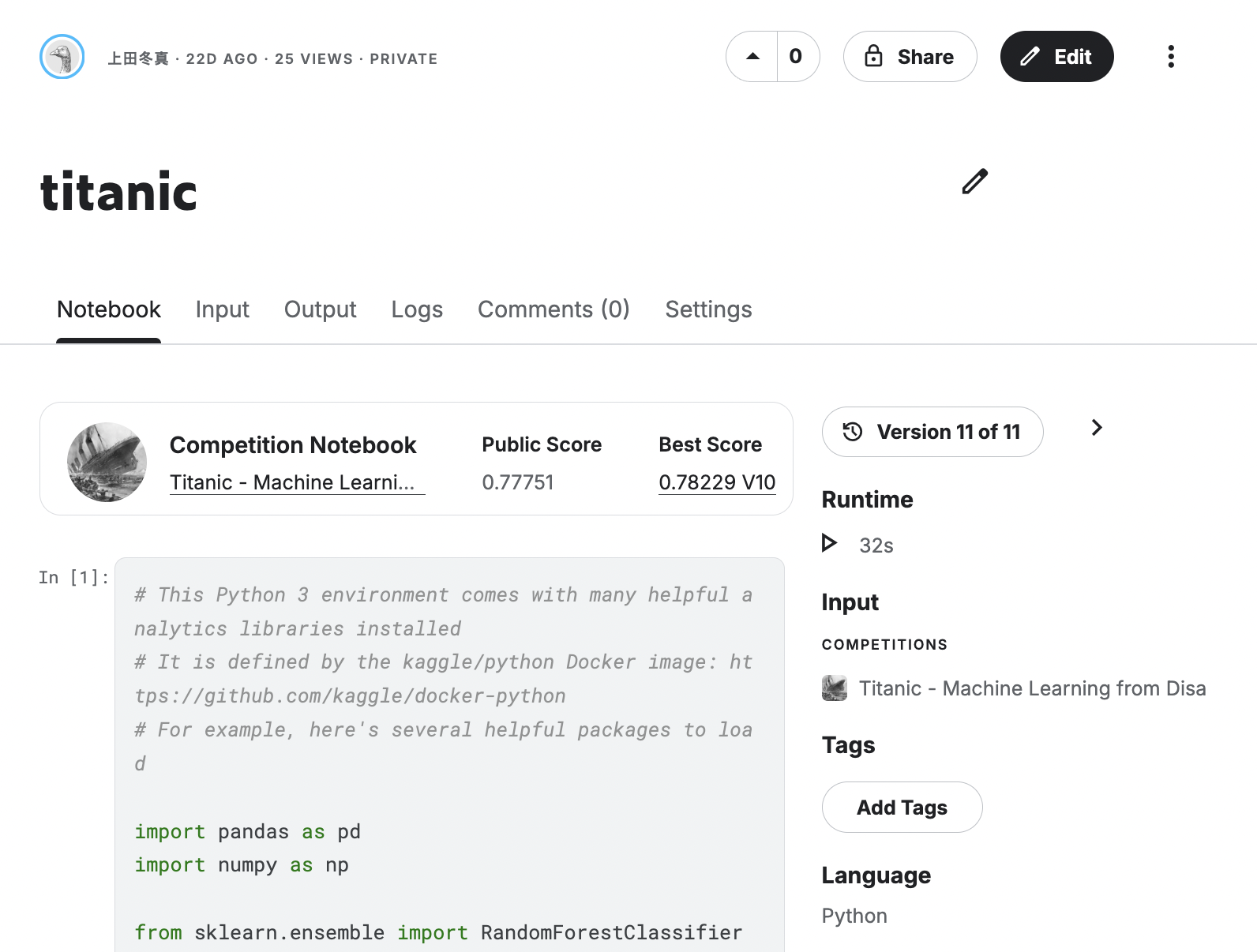Image resolution: width=1257 pixels, height=952 pixels.
Task: Switch to the Output tab
Action: point(320,309)
